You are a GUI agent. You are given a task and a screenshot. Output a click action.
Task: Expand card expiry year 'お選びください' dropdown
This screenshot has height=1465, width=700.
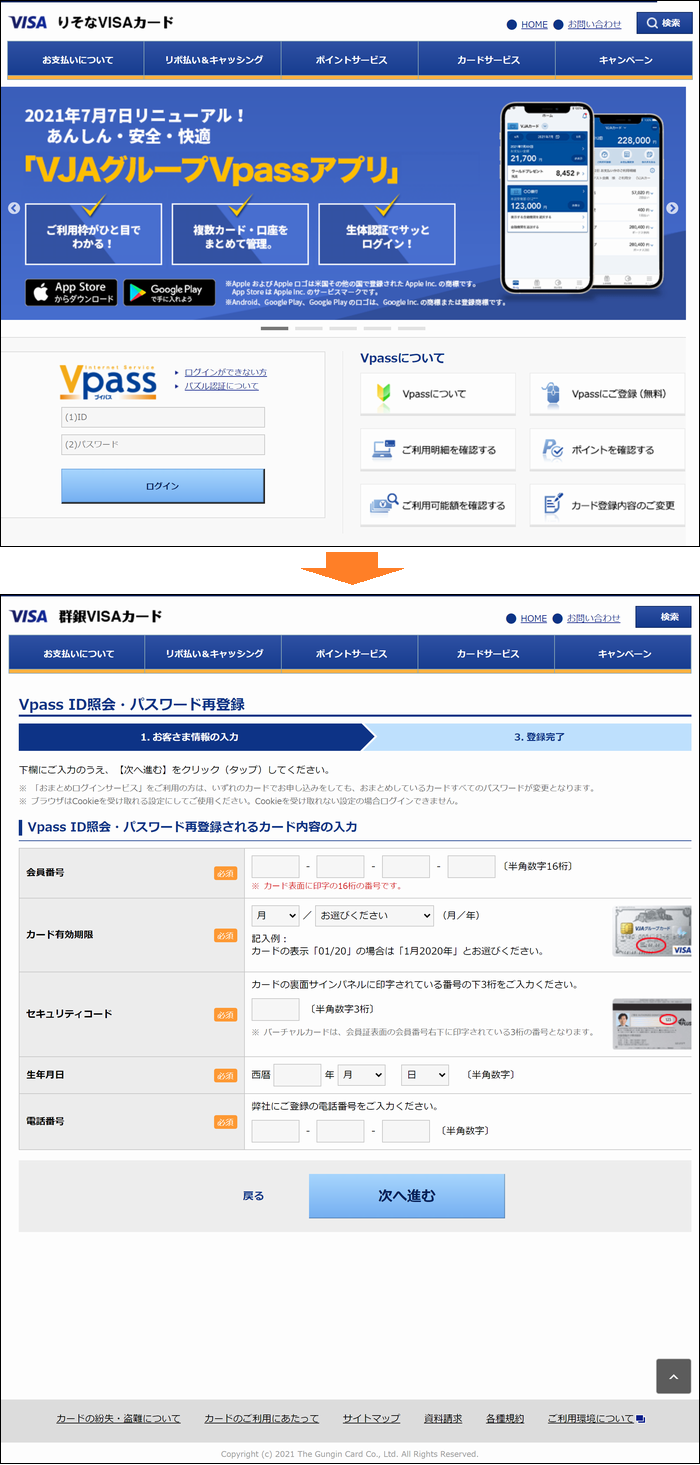pyautogui.click(x=374, y=916)
